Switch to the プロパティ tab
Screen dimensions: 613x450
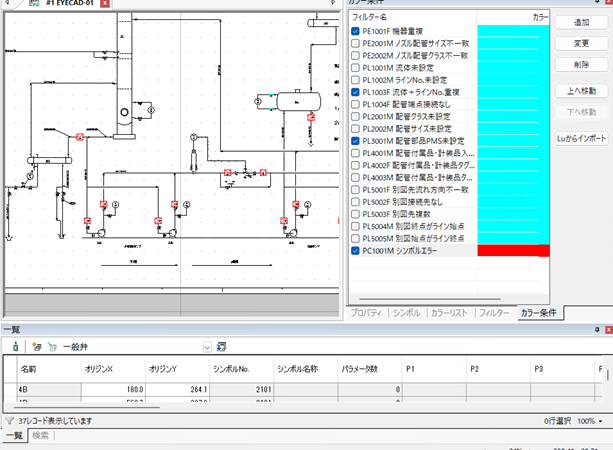(366, 313)
